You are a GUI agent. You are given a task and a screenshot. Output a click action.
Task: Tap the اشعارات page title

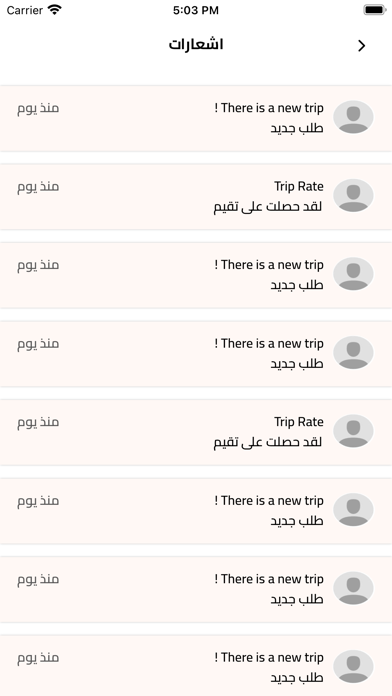coord(196,45)
